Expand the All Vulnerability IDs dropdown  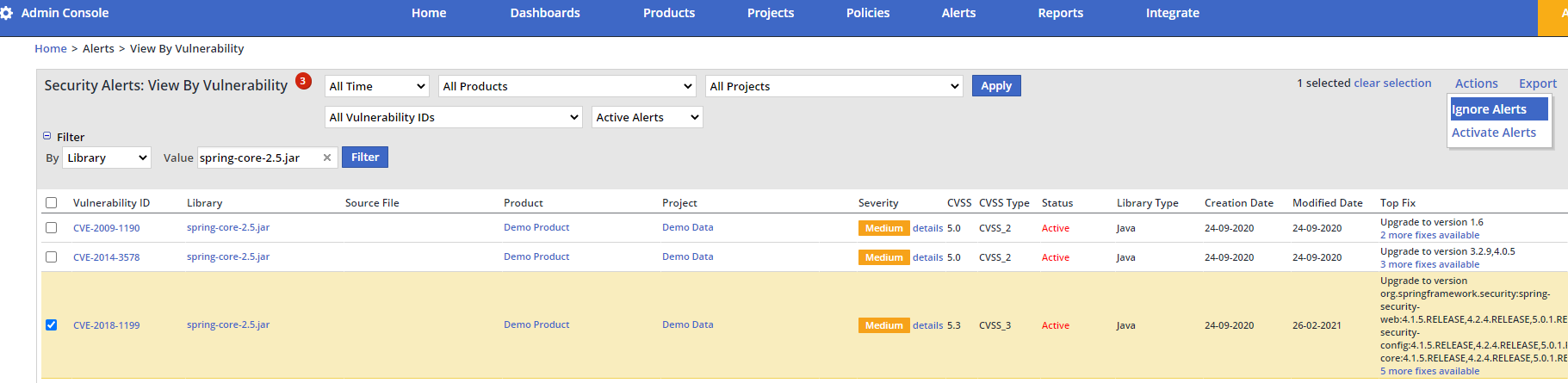[x=454, y=117]
